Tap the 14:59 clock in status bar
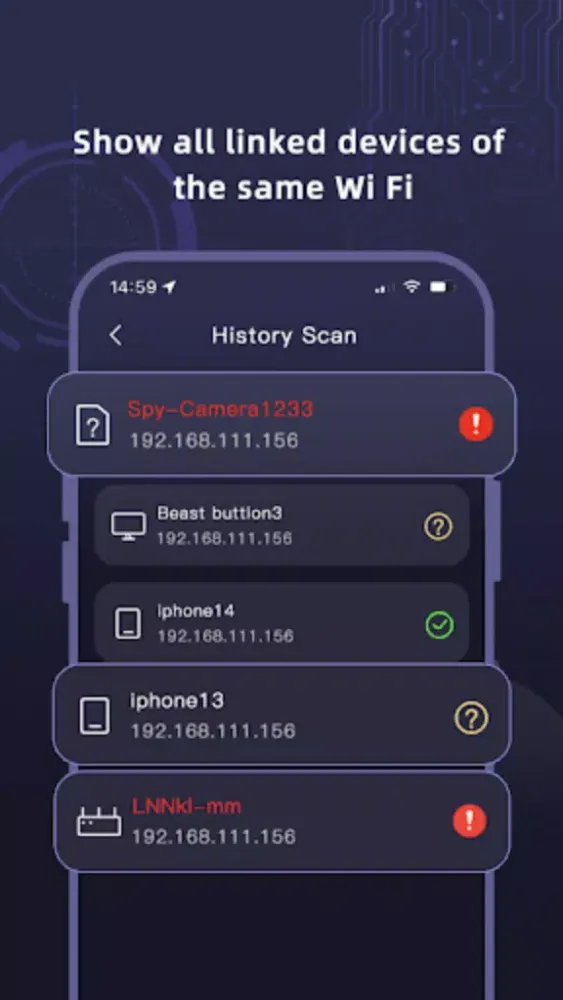 coord(133,288)
